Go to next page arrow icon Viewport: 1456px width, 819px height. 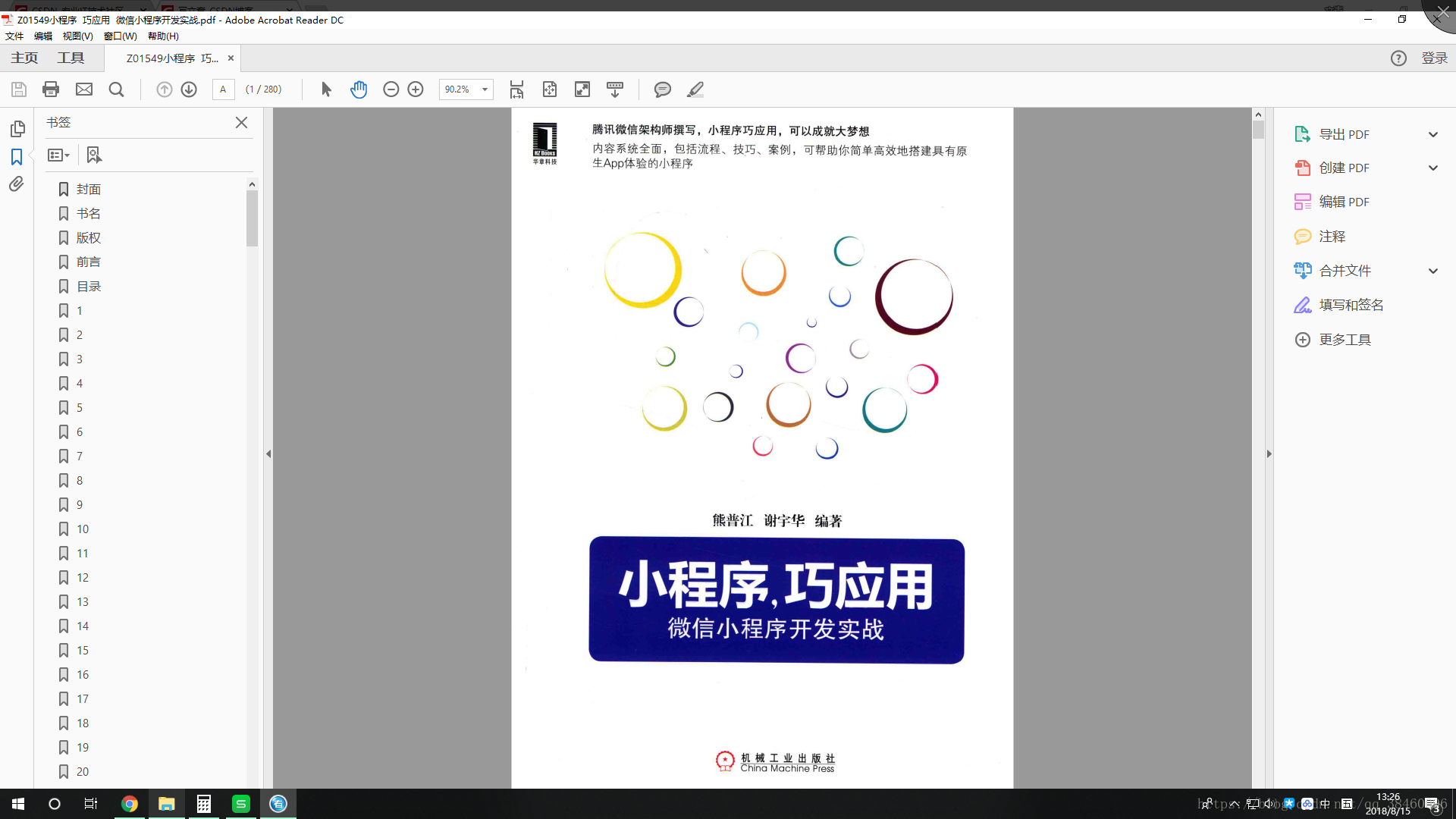click(189, 89)
